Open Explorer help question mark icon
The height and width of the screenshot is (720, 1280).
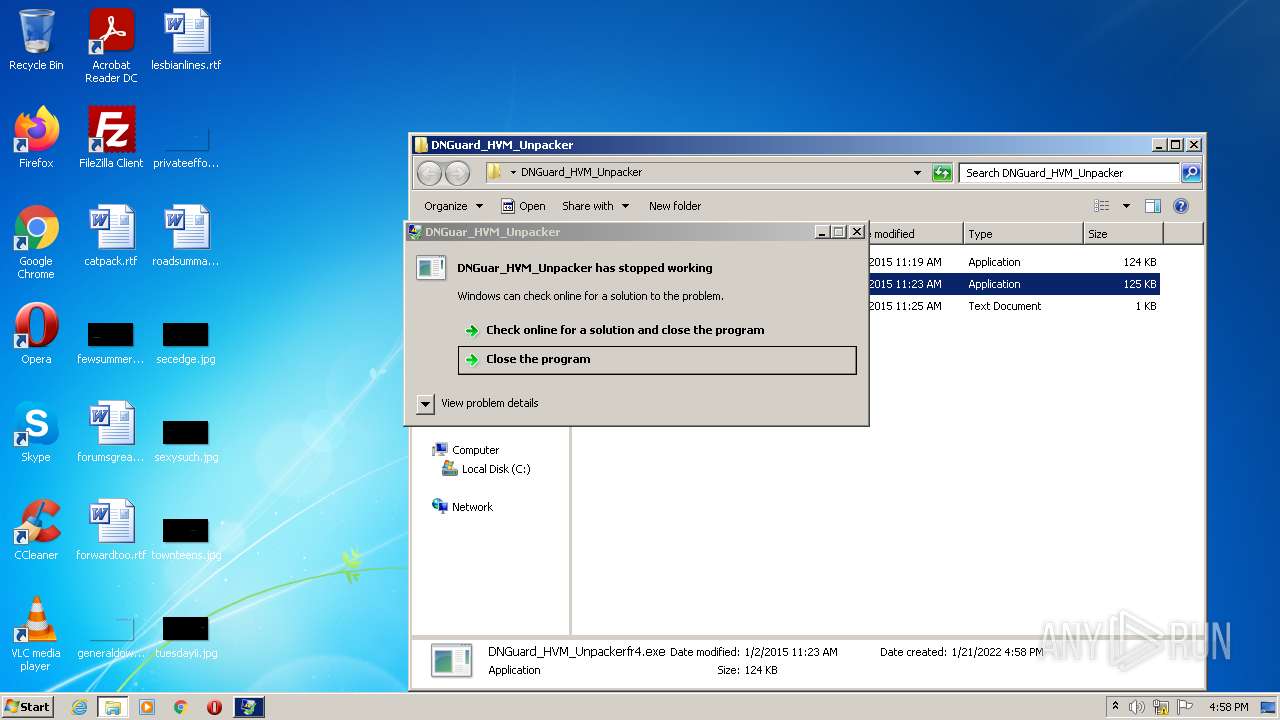pyautogui.click(x=1181, y=206)
